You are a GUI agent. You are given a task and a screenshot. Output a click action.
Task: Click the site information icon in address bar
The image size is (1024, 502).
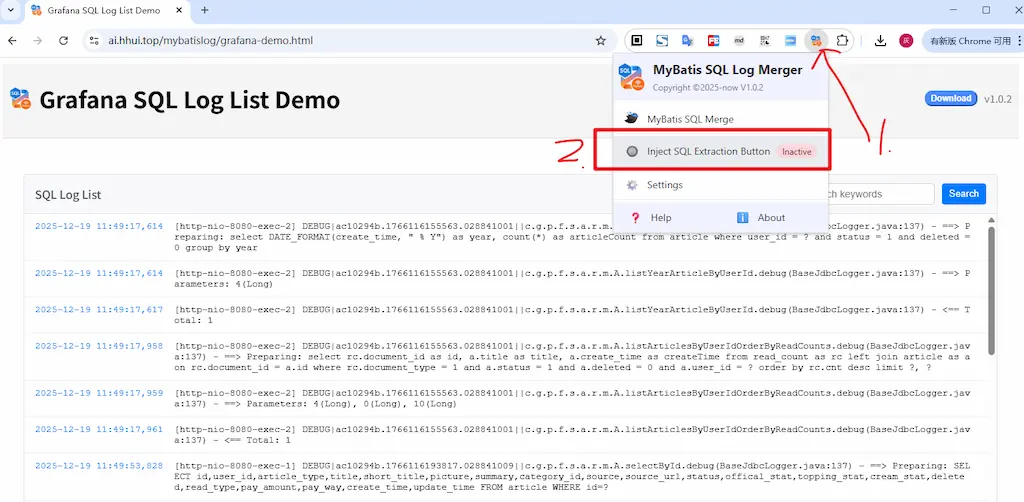coord(94,41)
